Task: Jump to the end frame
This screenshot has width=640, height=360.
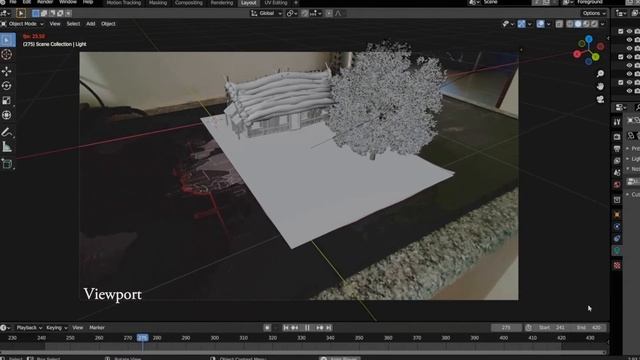Action: 329,328
